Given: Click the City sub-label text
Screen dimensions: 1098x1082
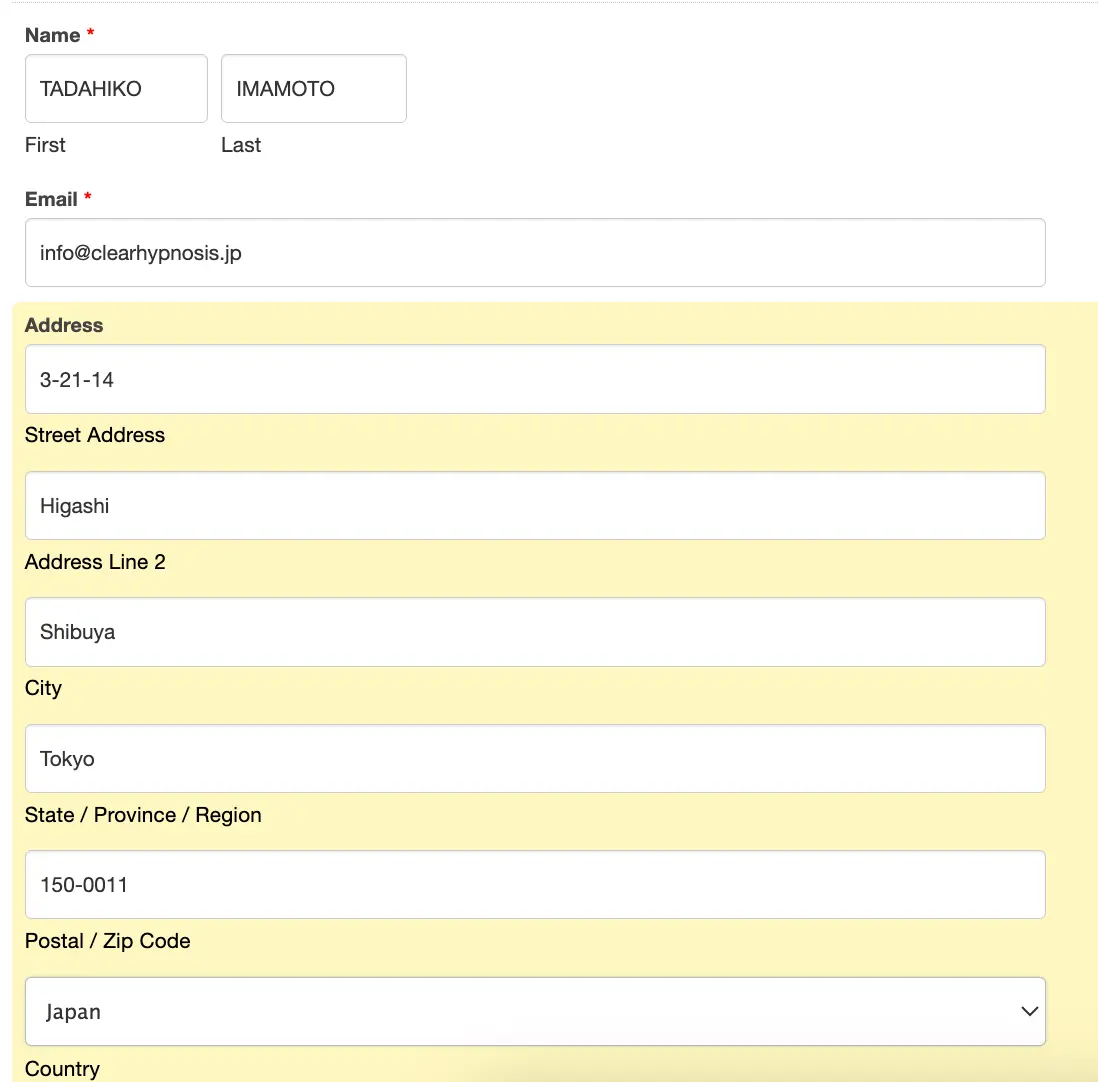Looking at the screenshot, I should pos(43,688).
